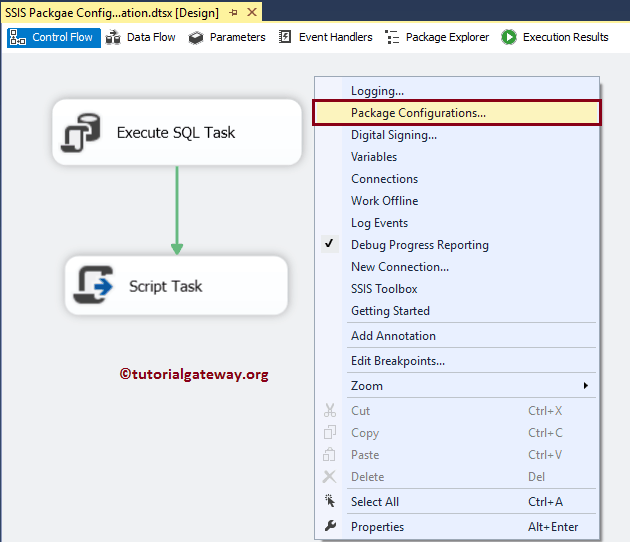Select Getting Started menu item
Image resolution: width=630 pixels, height=542 pixels.
pos(457,311)
